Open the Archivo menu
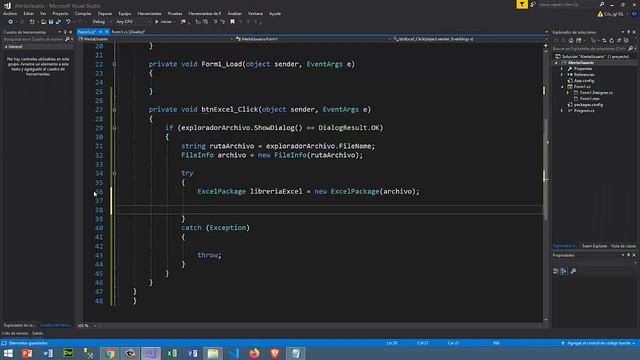Viewport: 640px width, 360px height. coord(10,13)
